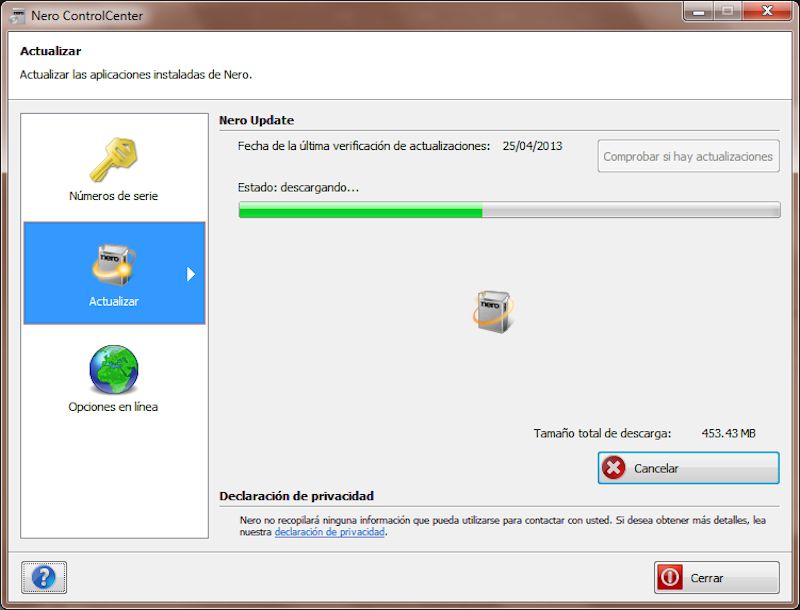Click the 453.43 MB download size value
The image size is (800, 610).
tap(728, 433)
